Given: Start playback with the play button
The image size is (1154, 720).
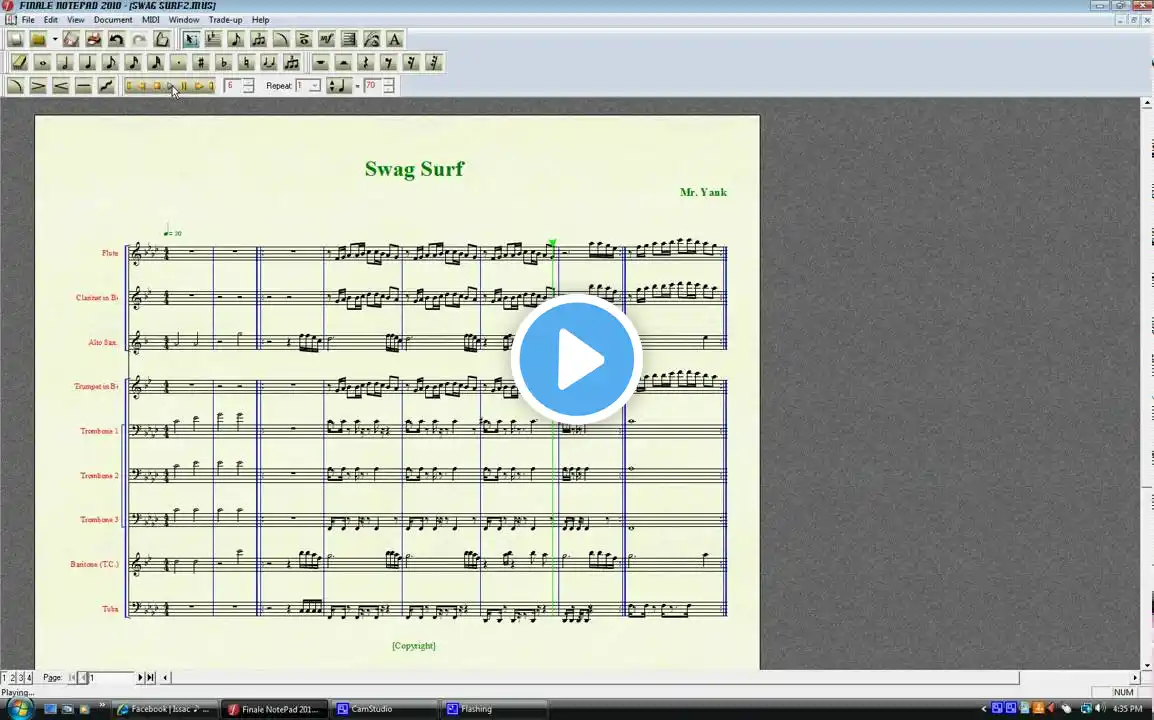Looking at the screenshot, I should coord(171,86).
